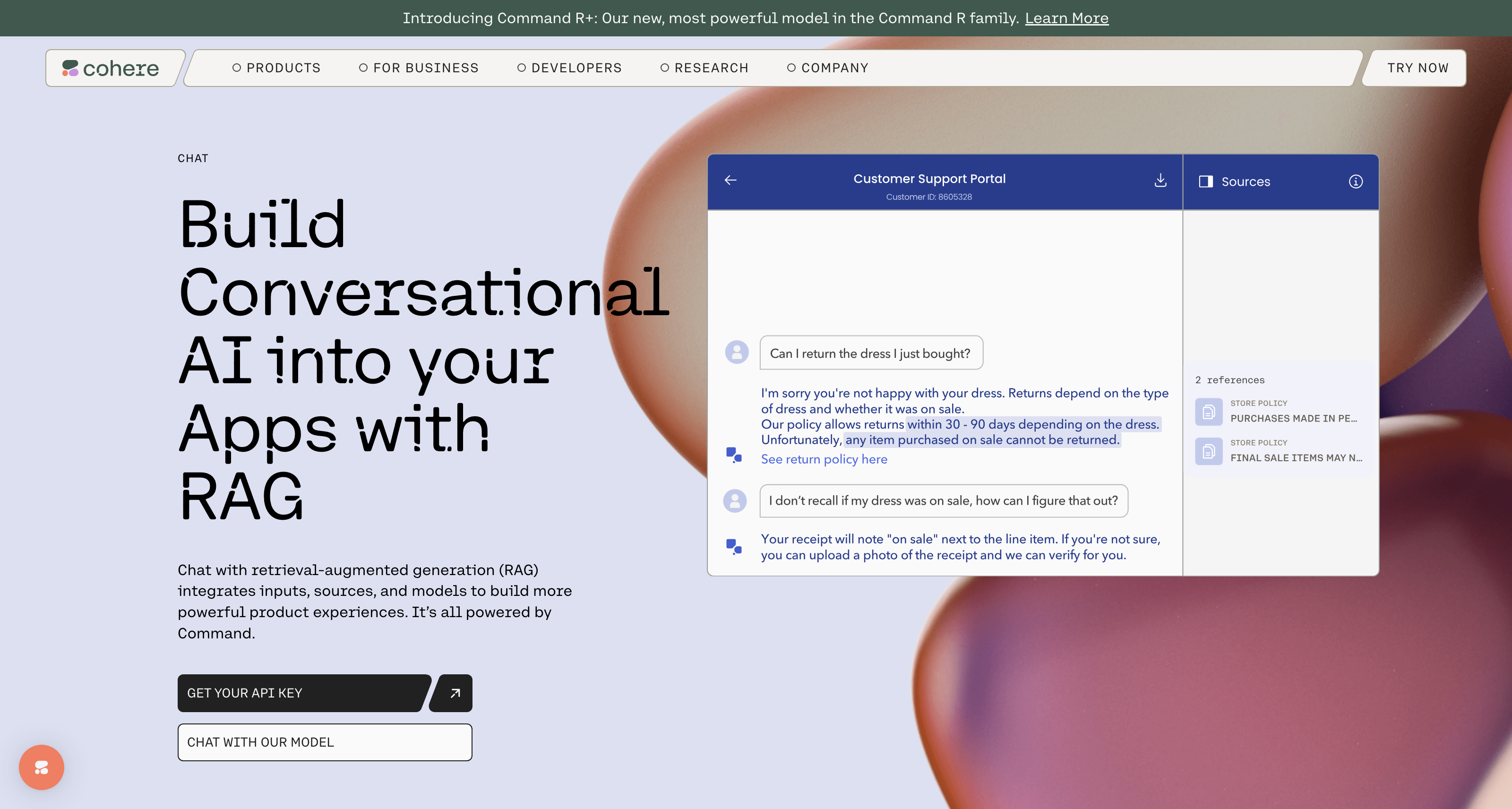This screenshot has width=1512, height=809.
Task: Click the document icon for Purchases Made In Pe… reference
Action: (x=1209, y=412)
